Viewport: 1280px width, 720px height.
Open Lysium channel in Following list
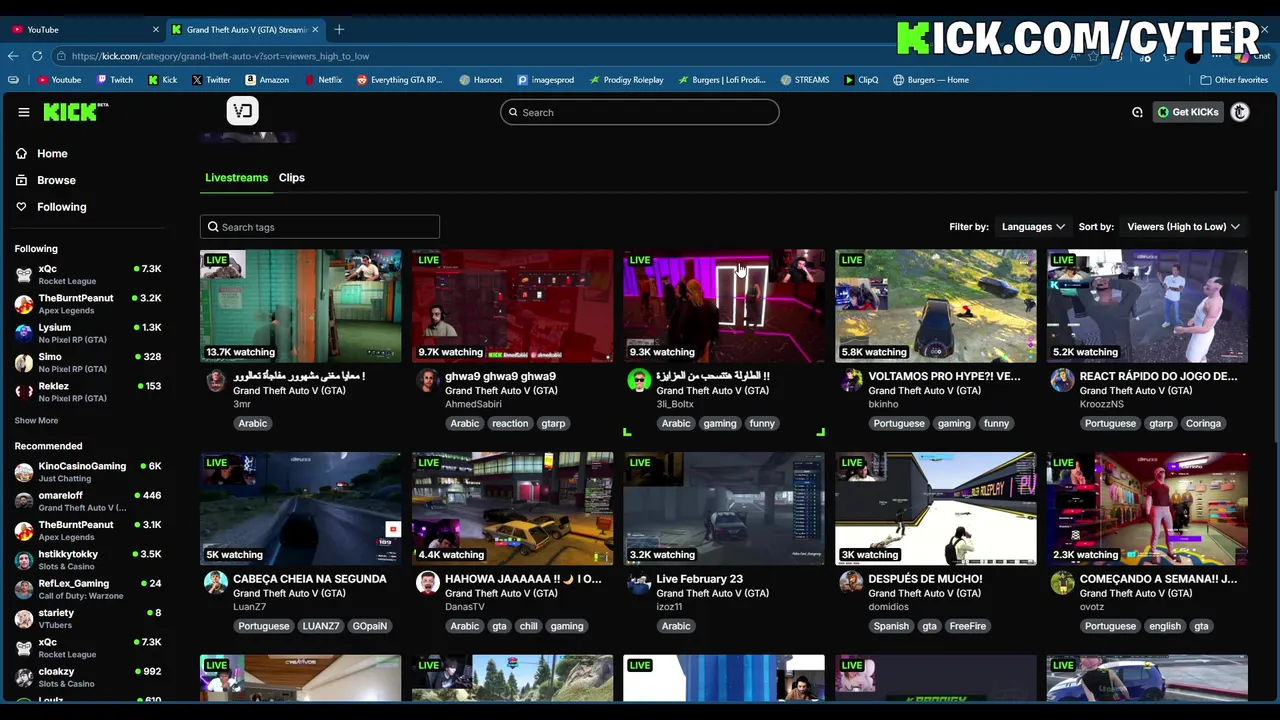88,333
